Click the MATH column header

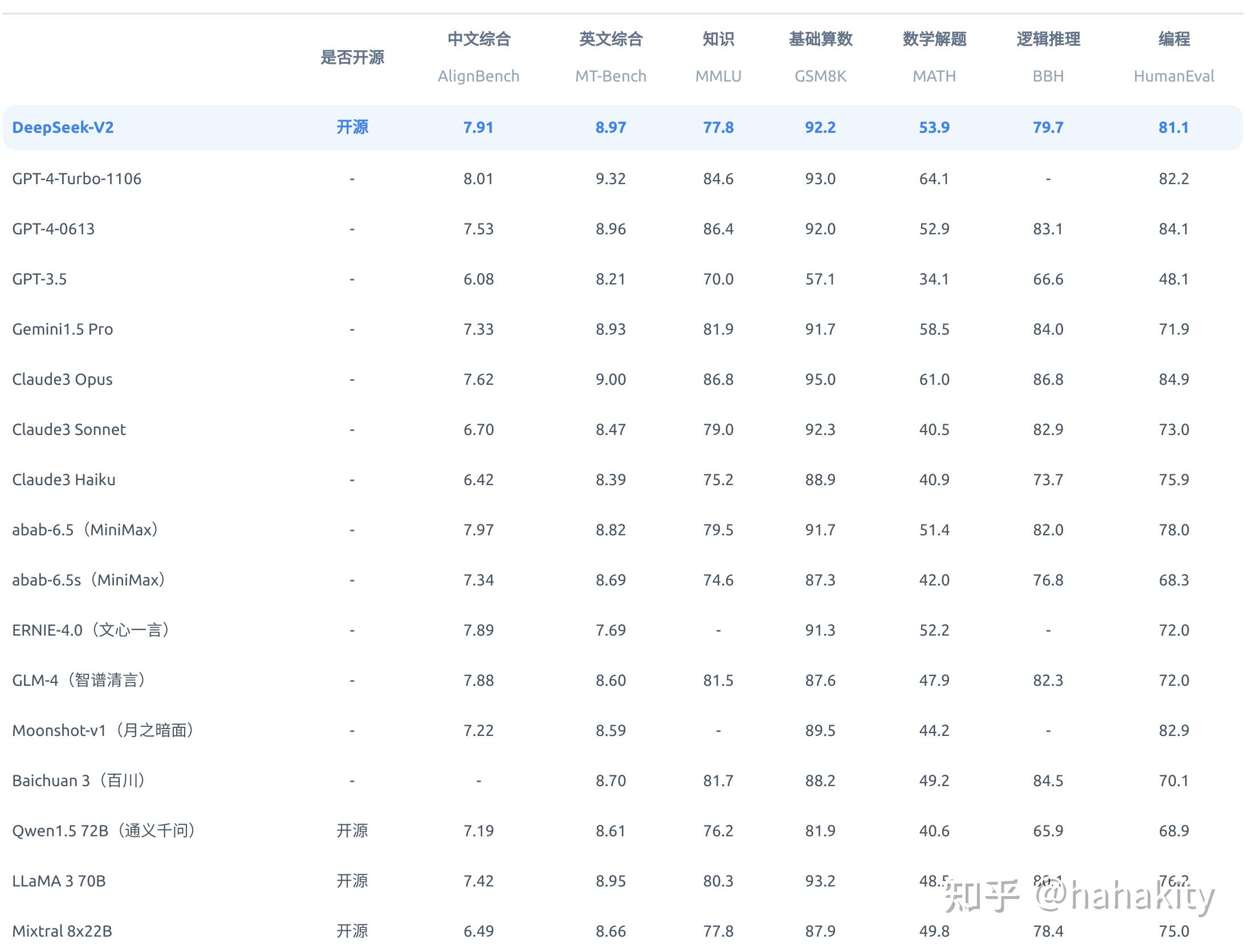click(934, 76)
